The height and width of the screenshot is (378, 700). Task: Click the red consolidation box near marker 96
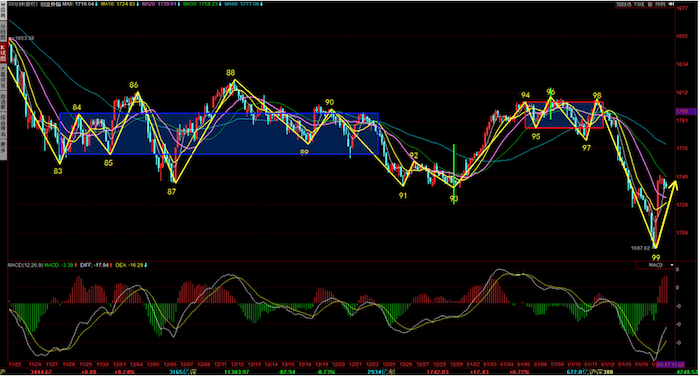(564, 115)
